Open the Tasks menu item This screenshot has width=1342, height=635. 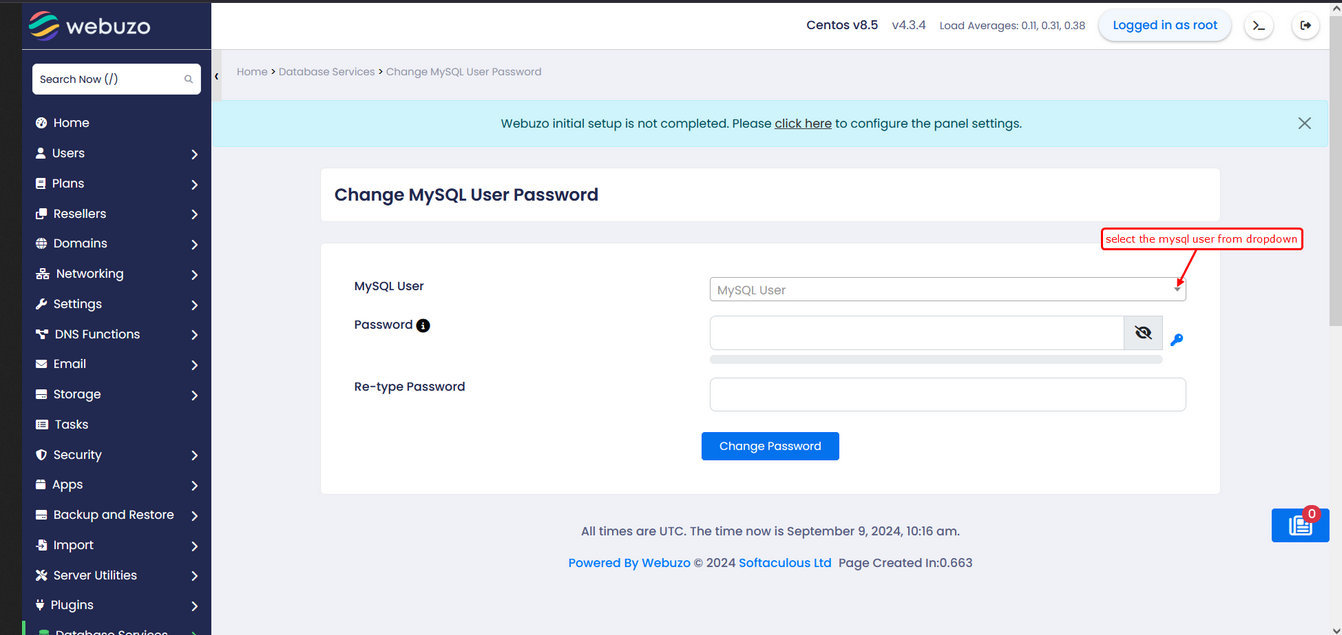click(71, 424)
